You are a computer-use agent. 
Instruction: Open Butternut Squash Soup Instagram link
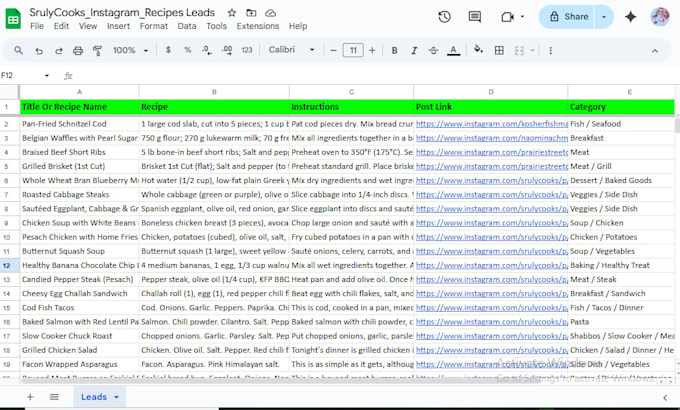pos(491,251)
